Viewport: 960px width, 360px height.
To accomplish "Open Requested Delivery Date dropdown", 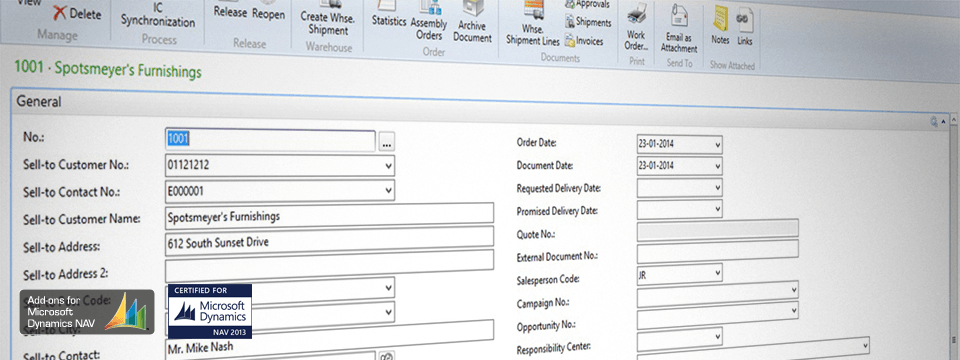I will pyautogui.click(x=718, y=187).
